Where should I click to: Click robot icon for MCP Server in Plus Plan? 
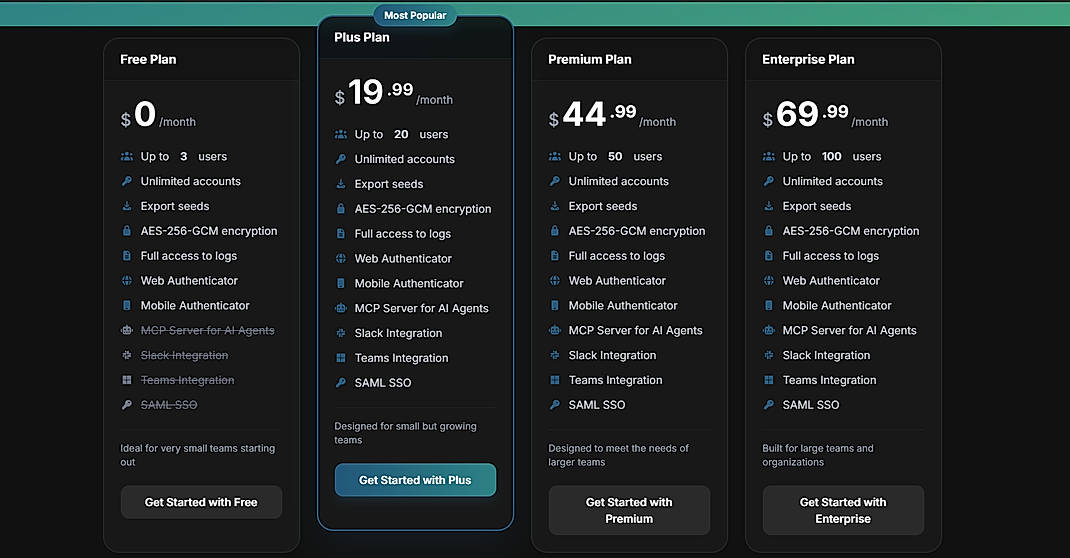click(x=341, y=308)
